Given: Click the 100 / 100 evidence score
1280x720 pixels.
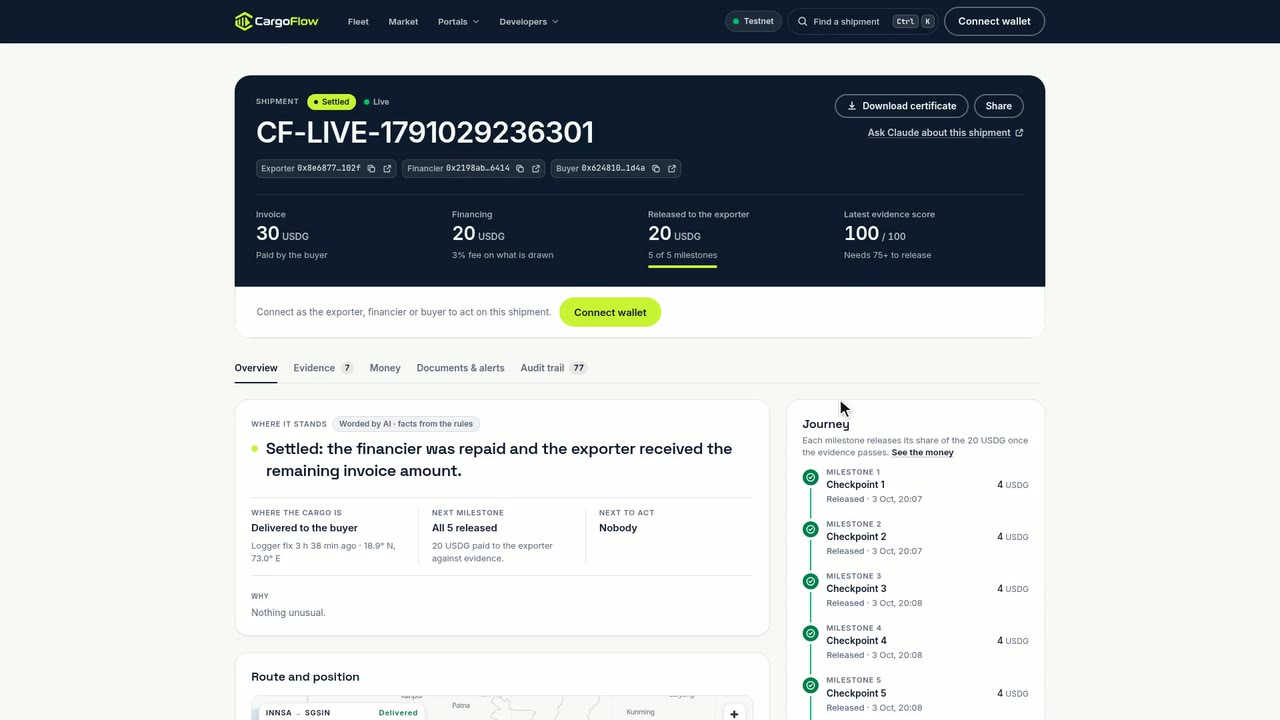Looking at the screenshot, I should tap(875, 234).
